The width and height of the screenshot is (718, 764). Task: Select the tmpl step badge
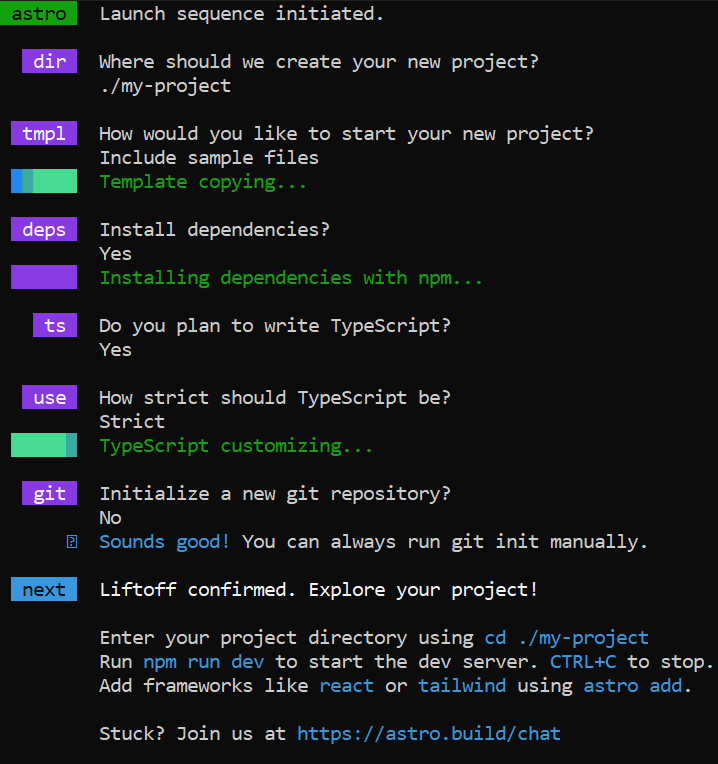(x=44, y=134)
